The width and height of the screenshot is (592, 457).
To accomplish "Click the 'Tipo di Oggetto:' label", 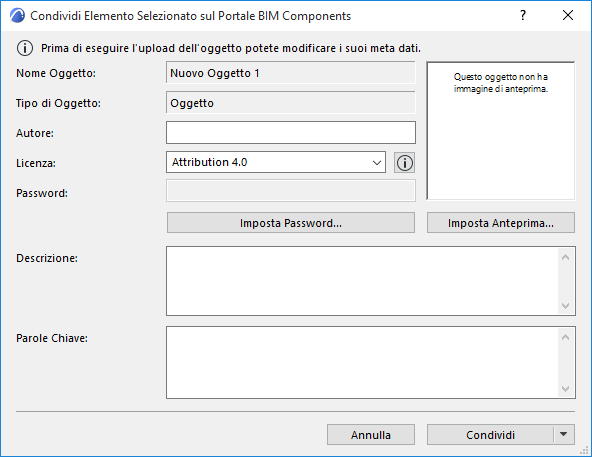I will [58, 103].
